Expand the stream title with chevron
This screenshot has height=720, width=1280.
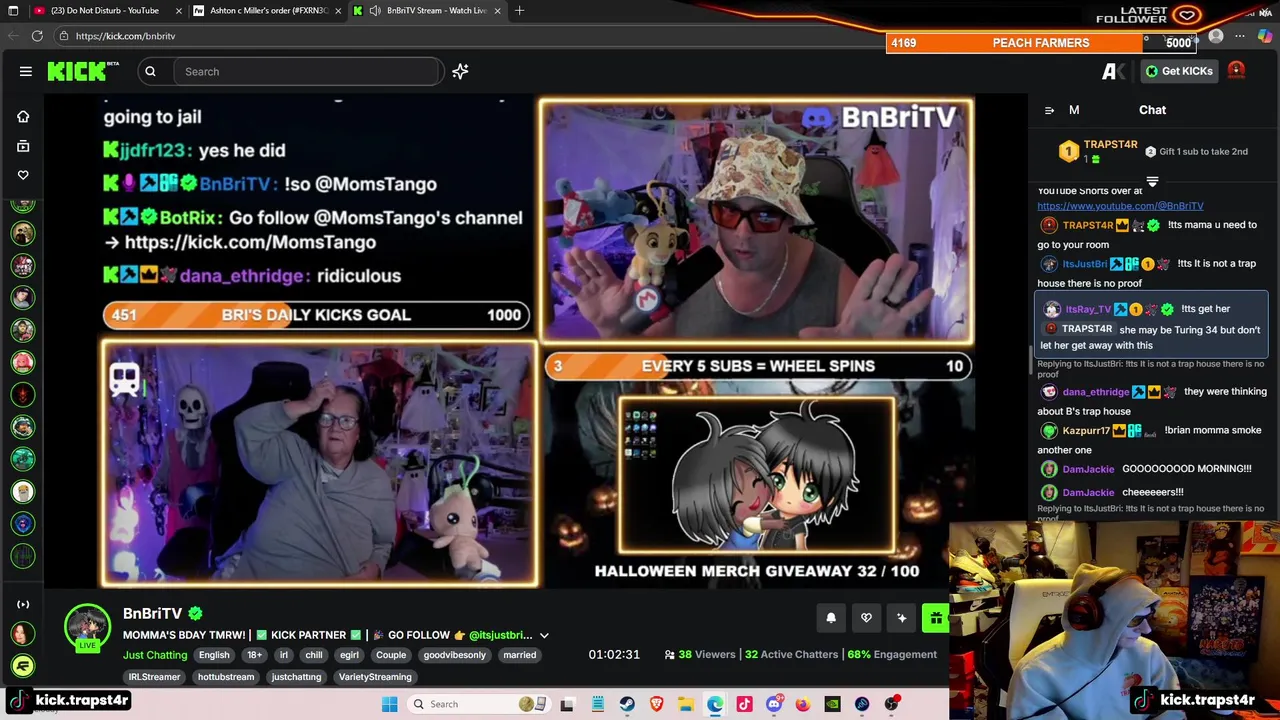(x=544, y=635)
